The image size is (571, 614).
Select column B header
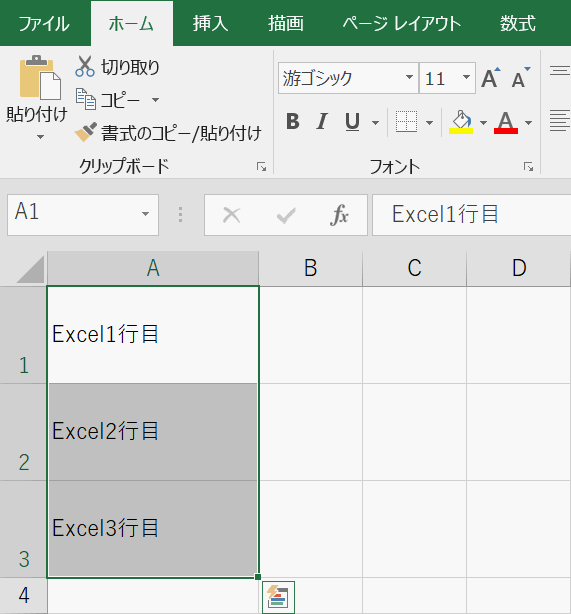(x=311, y=268)
